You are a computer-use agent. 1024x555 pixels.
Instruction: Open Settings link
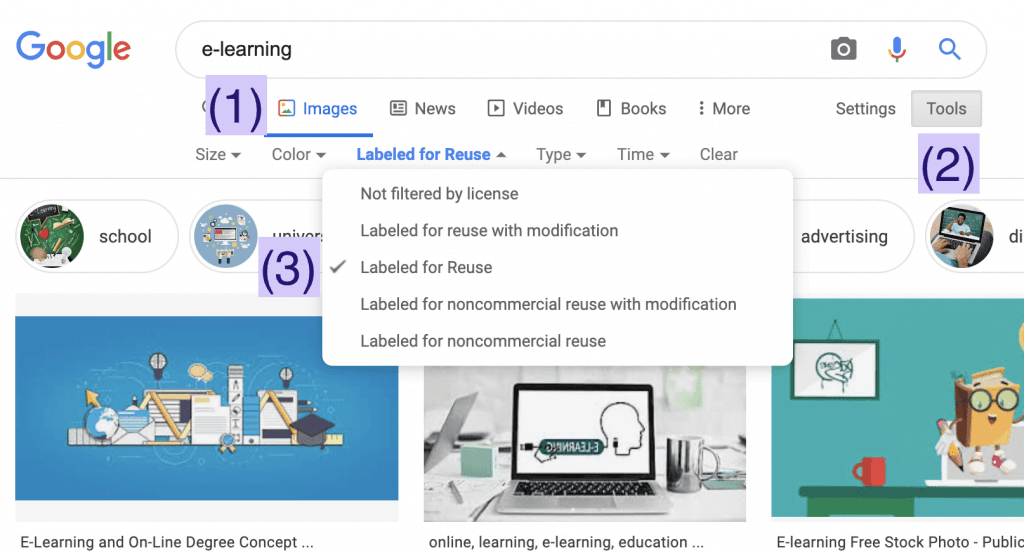click(865, 108)
